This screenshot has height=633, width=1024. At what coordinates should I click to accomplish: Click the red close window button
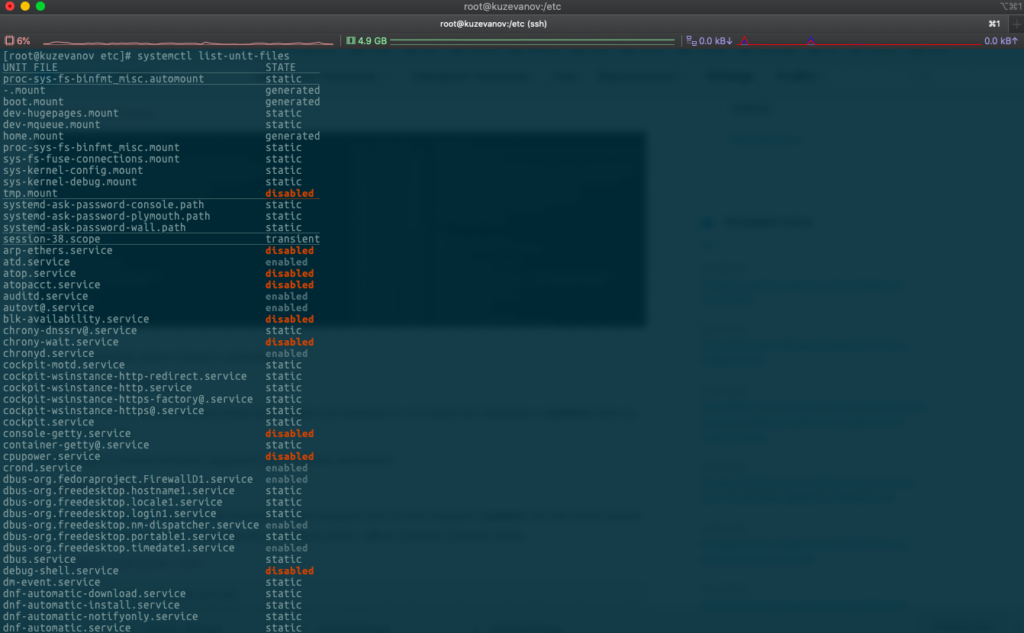point(10,7)
